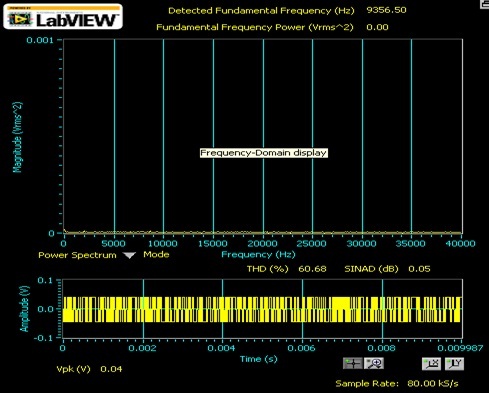
Task: Click the Detected Fundamental Frequency value 9356.50
Action: (x=386, y=10)
